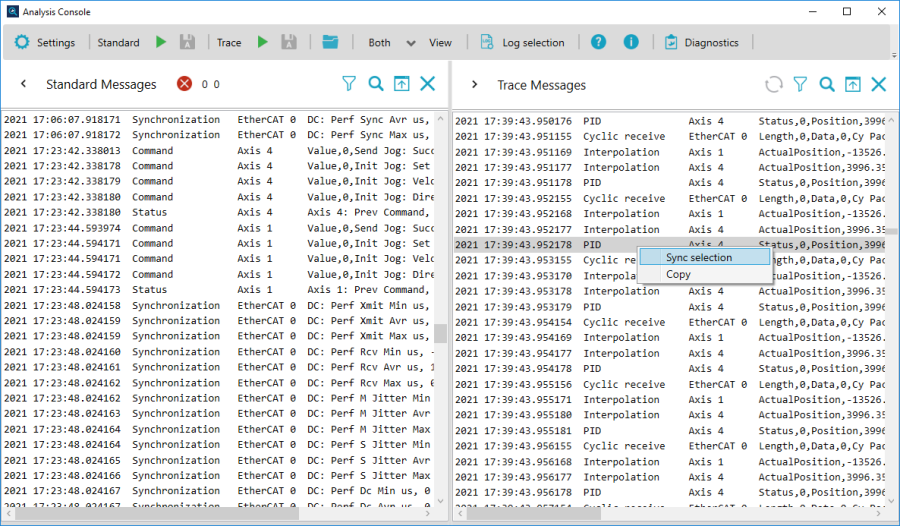Choose Sync selection from context menu
The width and height of the screenshot is (900, 526).
pos(699,257)
